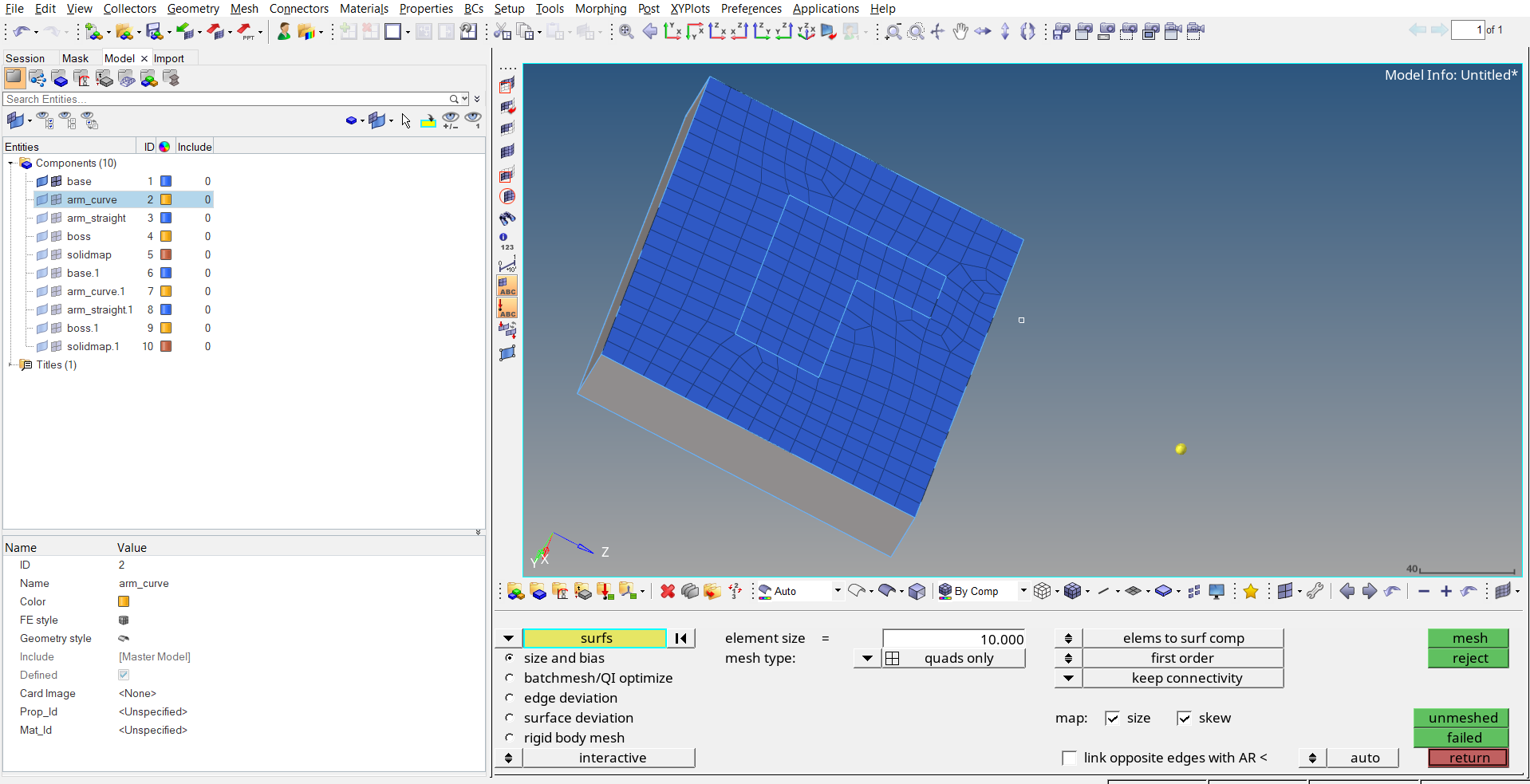Select batchmesh/QI optimize radio button

(x=509, y=678)
